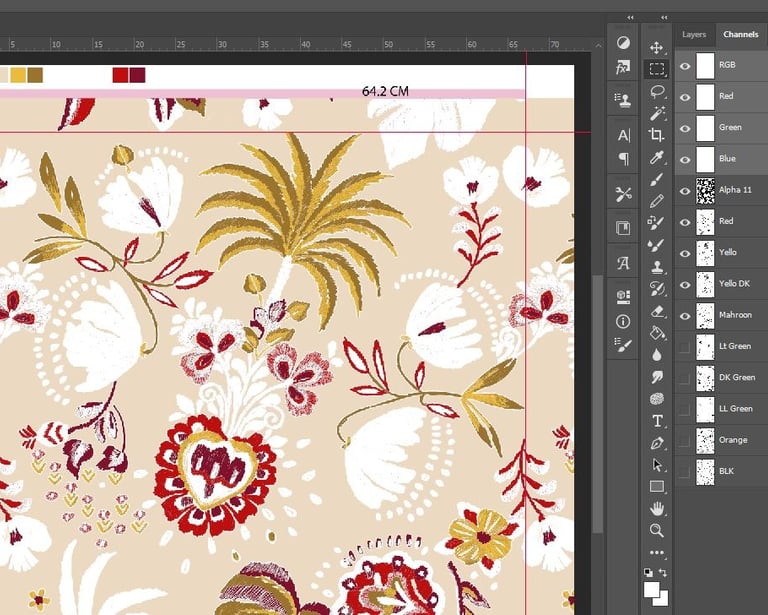This screenshot has height=615, width=768.
Task: Hide the Green channel eye icon
Action: (685, 128)
